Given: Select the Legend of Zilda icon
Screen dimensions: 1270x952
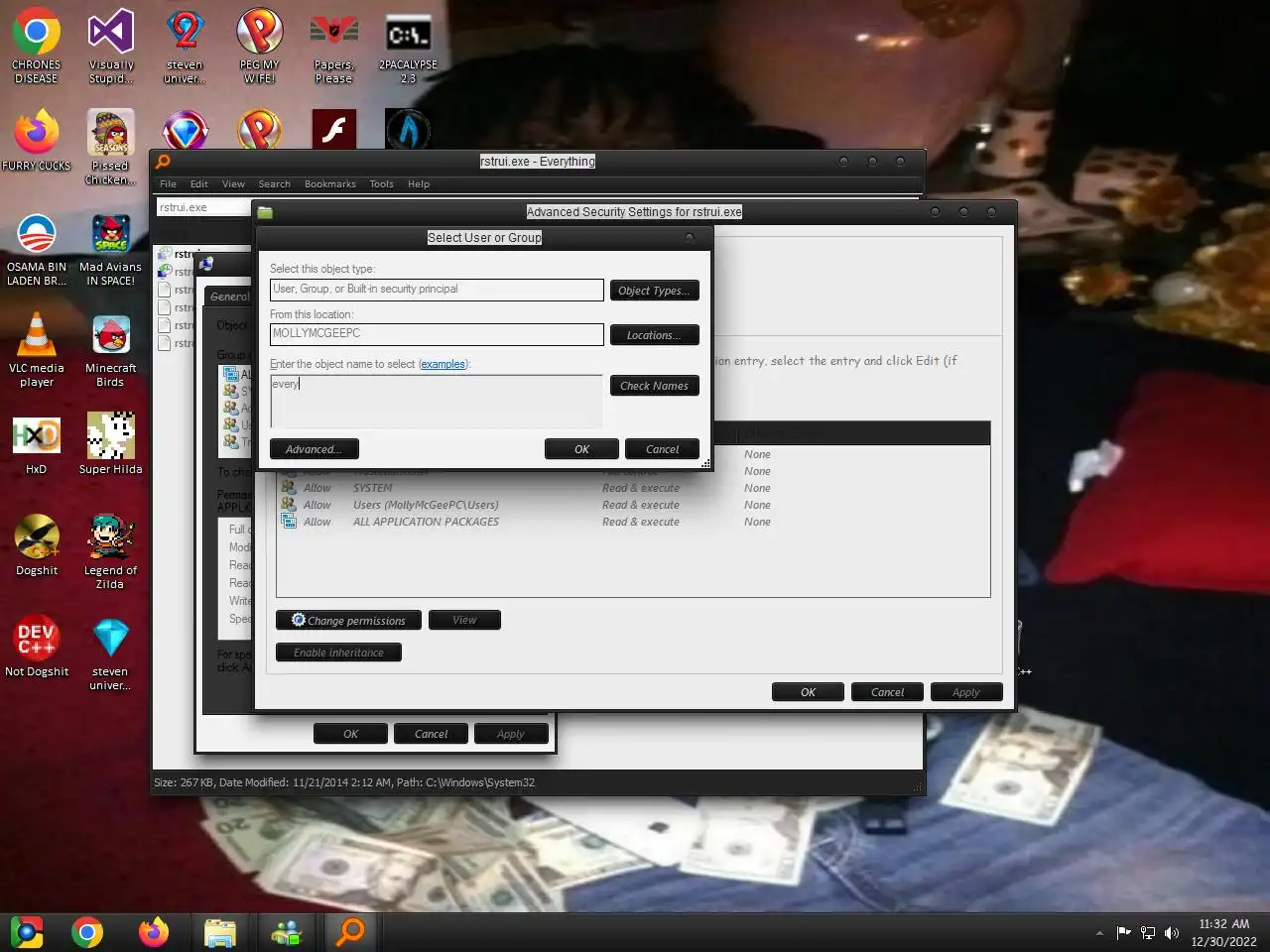Looking at the screenshot, I should (111, 552).
